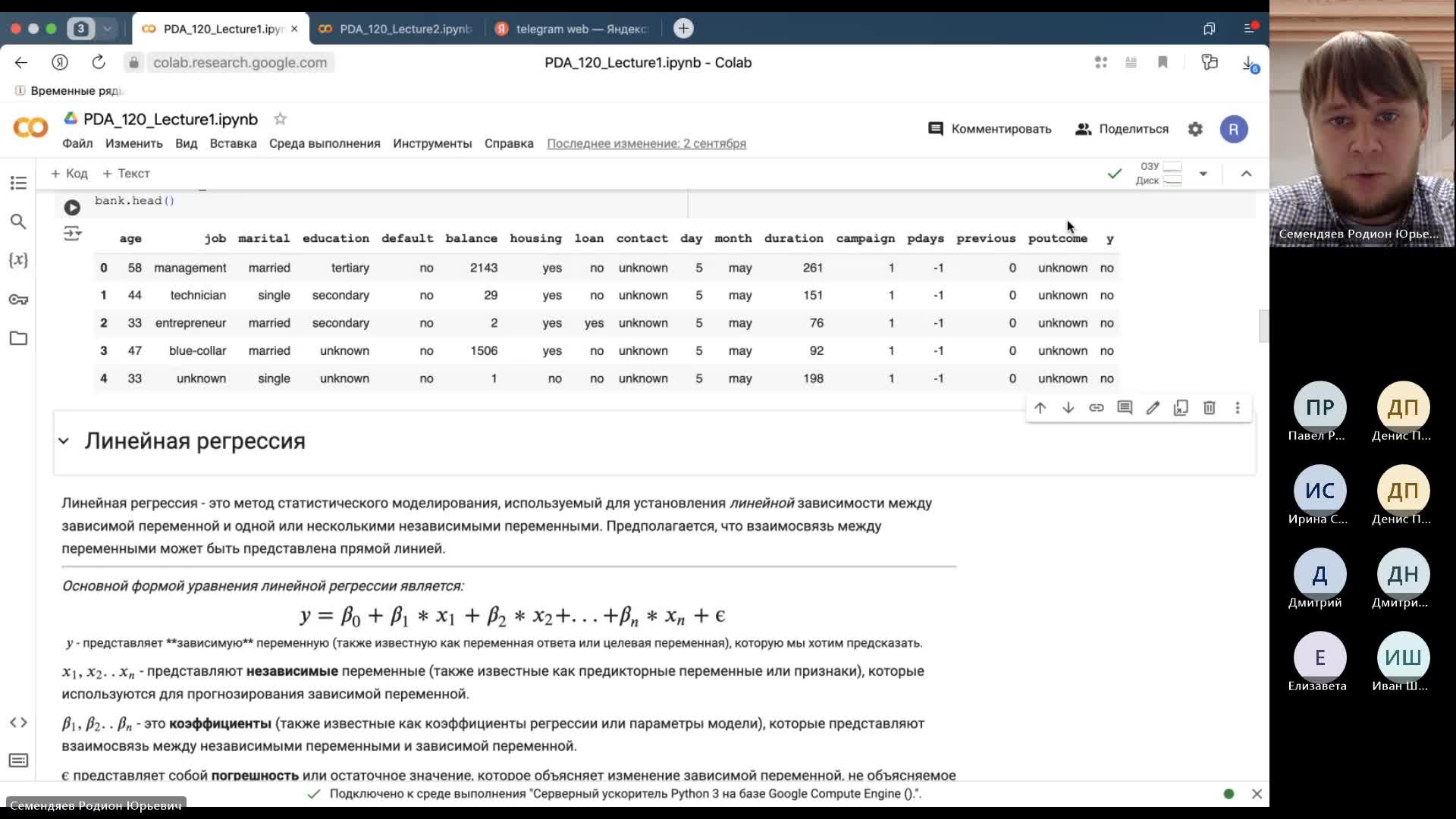Add comment to cell icon
The image size is (1456, 819).
coord(1125,408)
